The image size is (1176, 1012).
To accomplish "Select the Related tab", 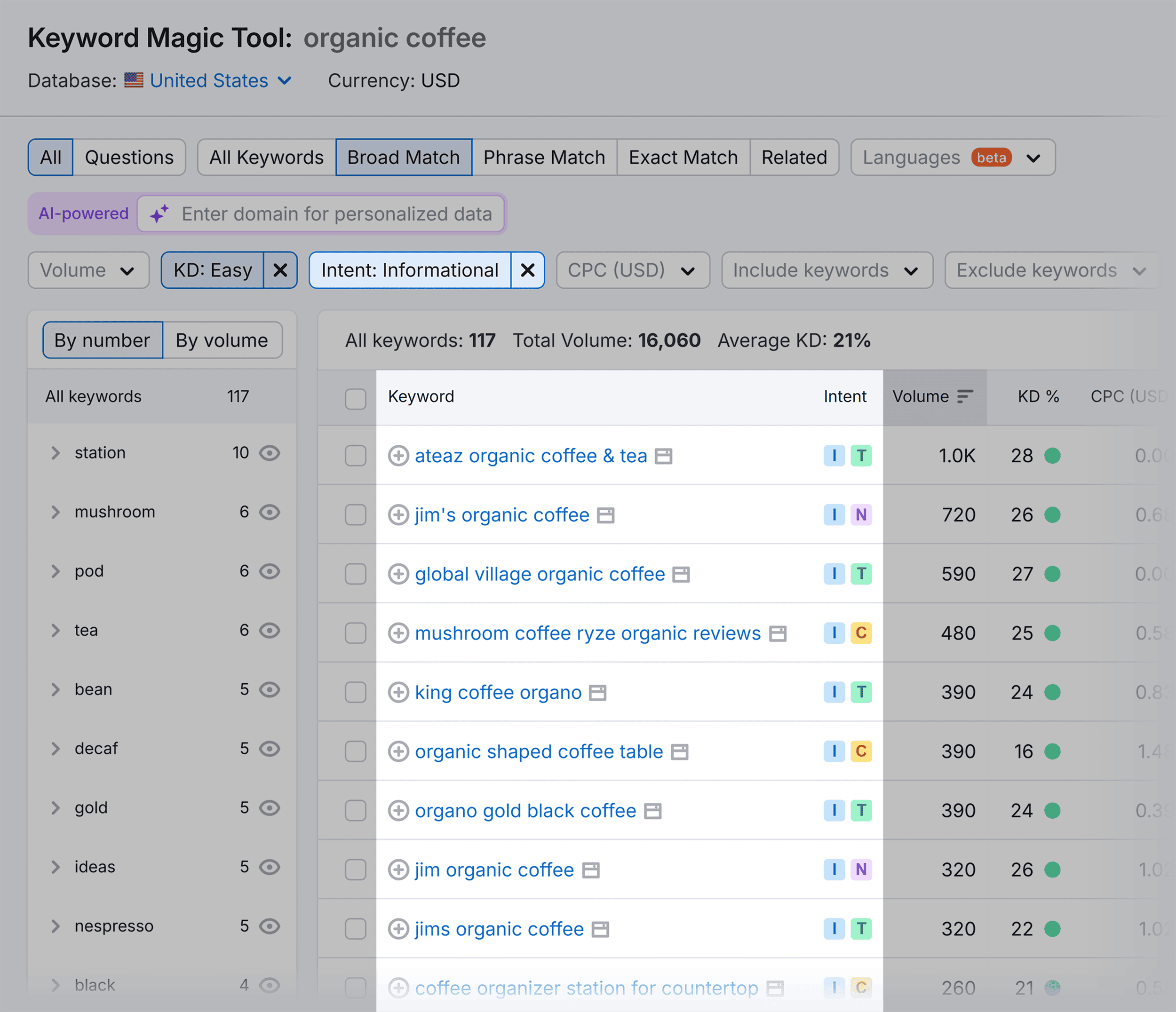I will point(794,157).
